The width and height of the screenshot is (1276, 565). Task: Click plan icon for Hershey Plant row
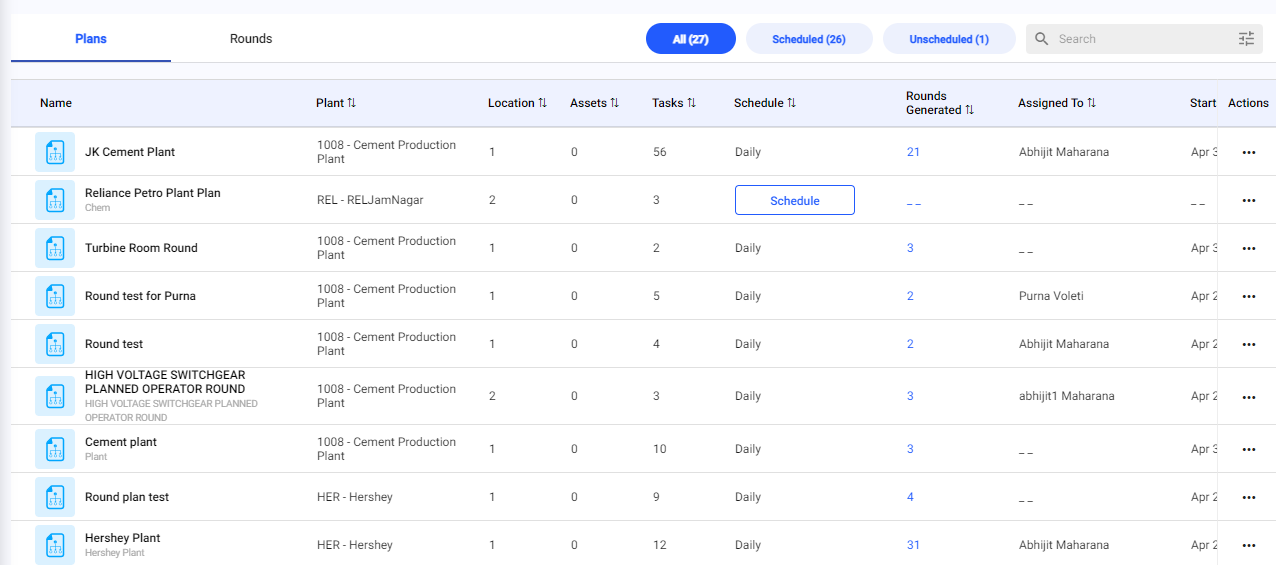[55, 545]
